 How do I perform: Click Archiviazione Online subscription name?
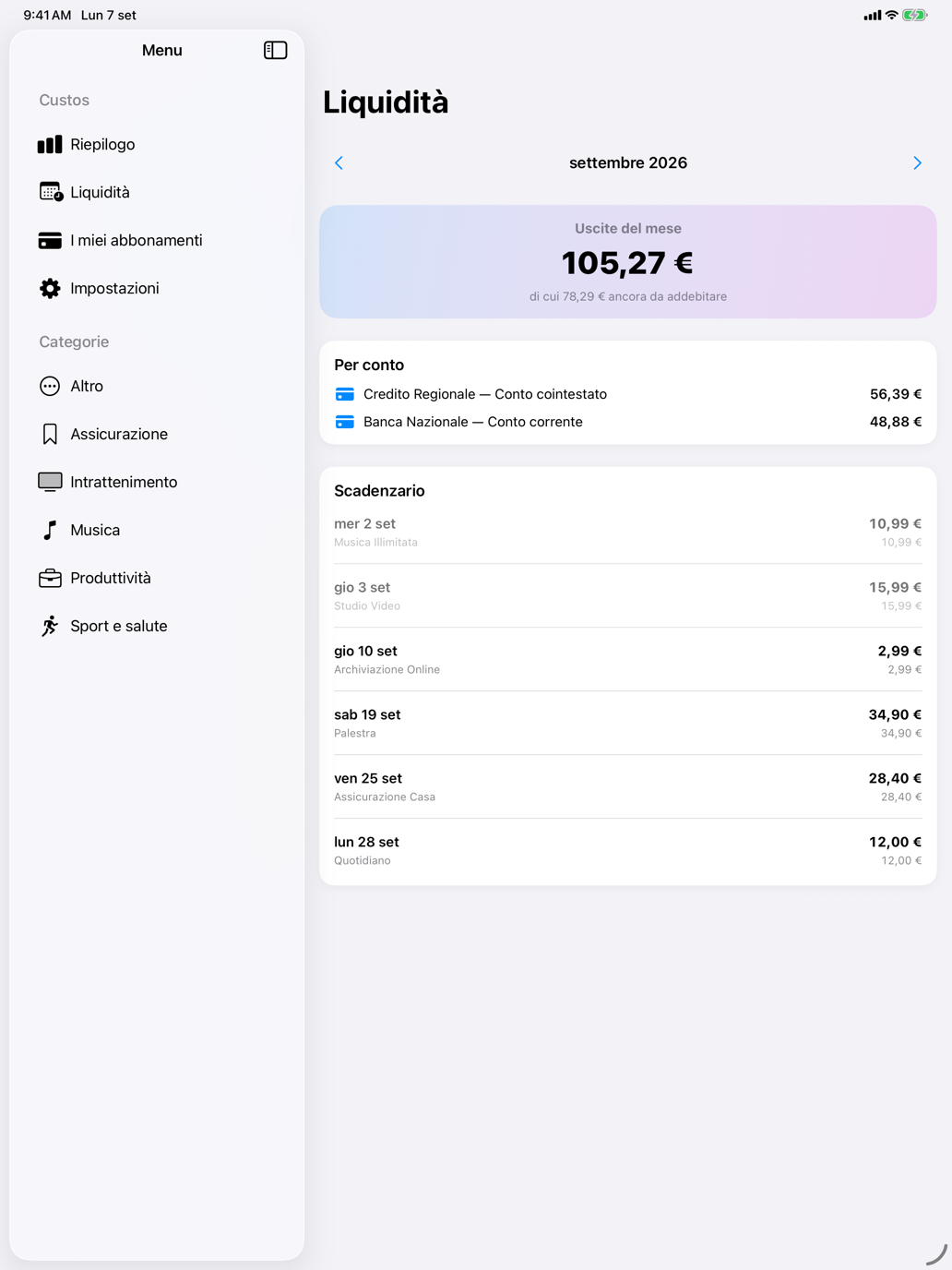[387, 670]
